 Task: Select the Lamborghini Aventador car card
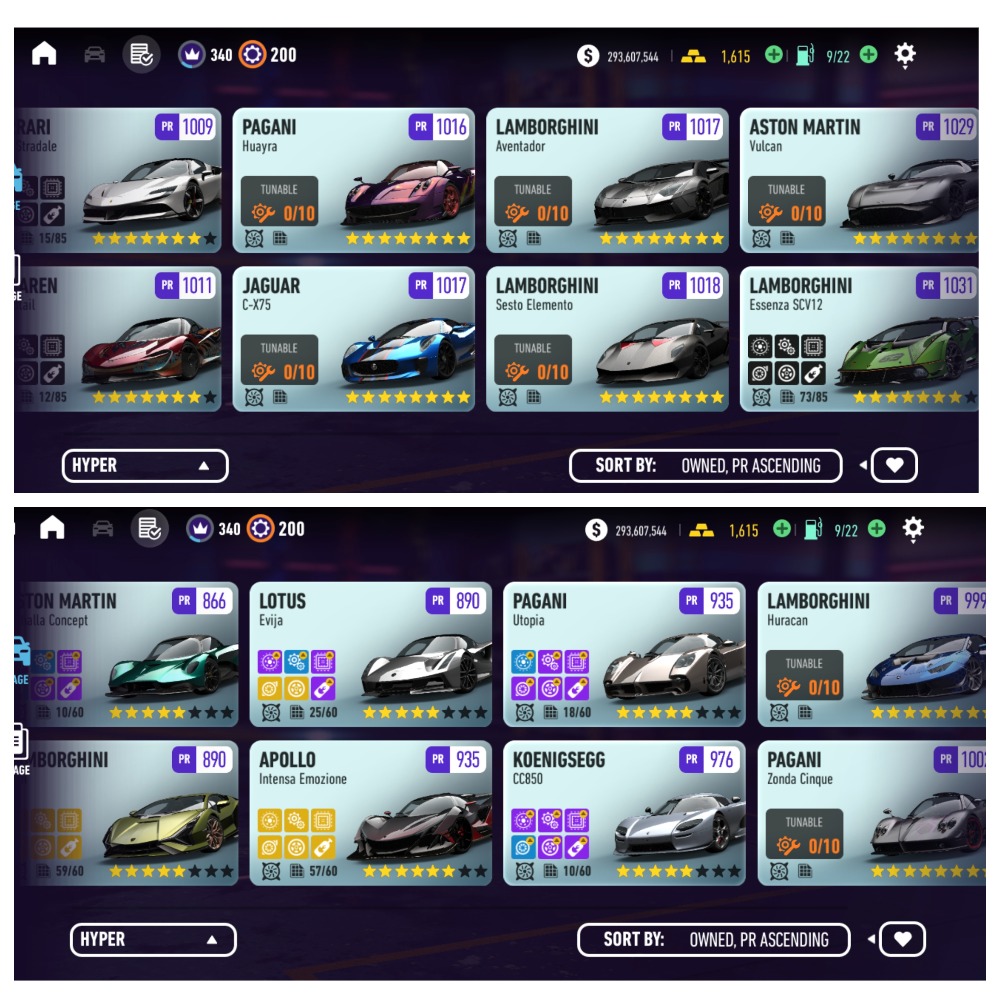click(607, 180)
